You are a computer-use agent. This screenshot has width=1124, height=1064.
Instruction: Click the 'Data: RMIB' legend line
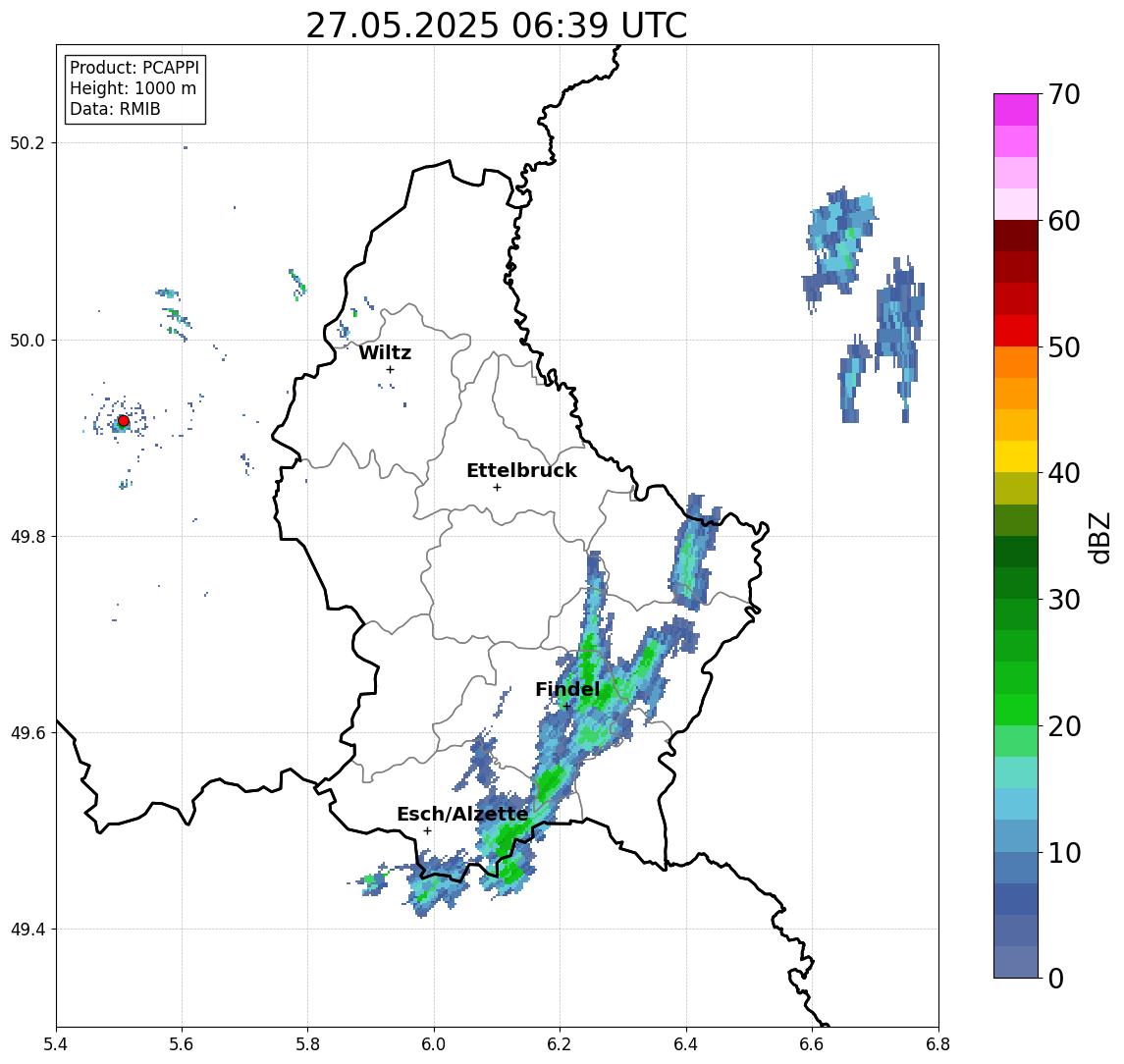point(115,109)
